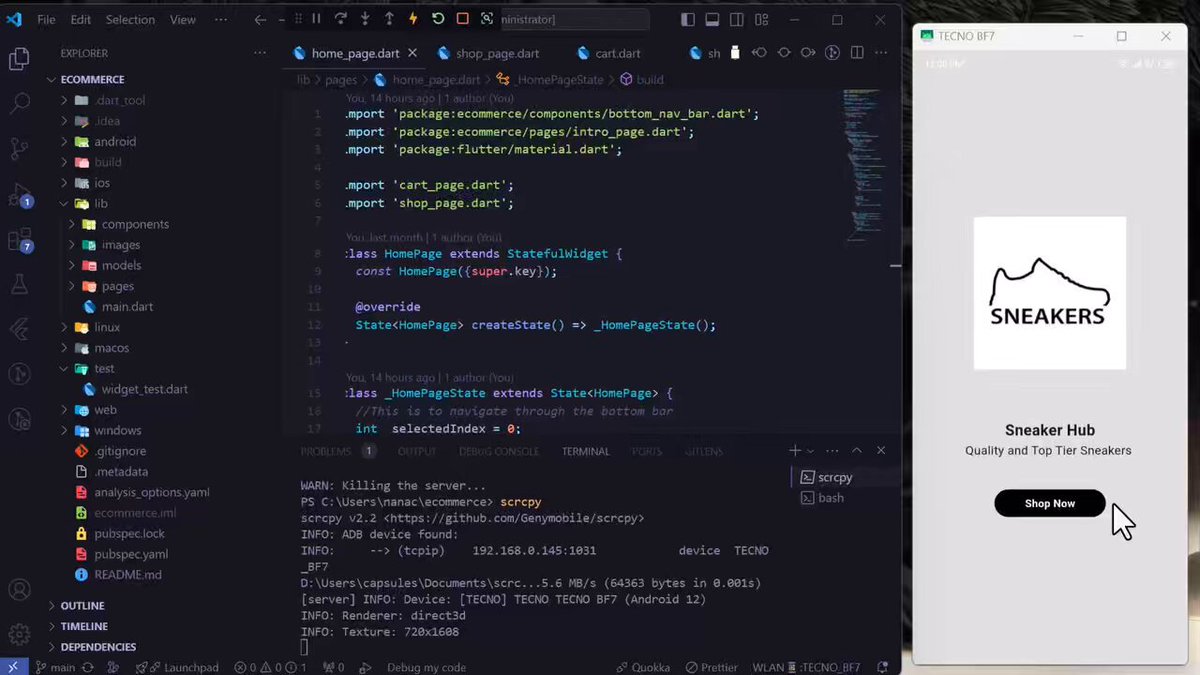The height and width of the screenshot is (675, 1200).
Task: Open the View menu
Action: [183, 20]
